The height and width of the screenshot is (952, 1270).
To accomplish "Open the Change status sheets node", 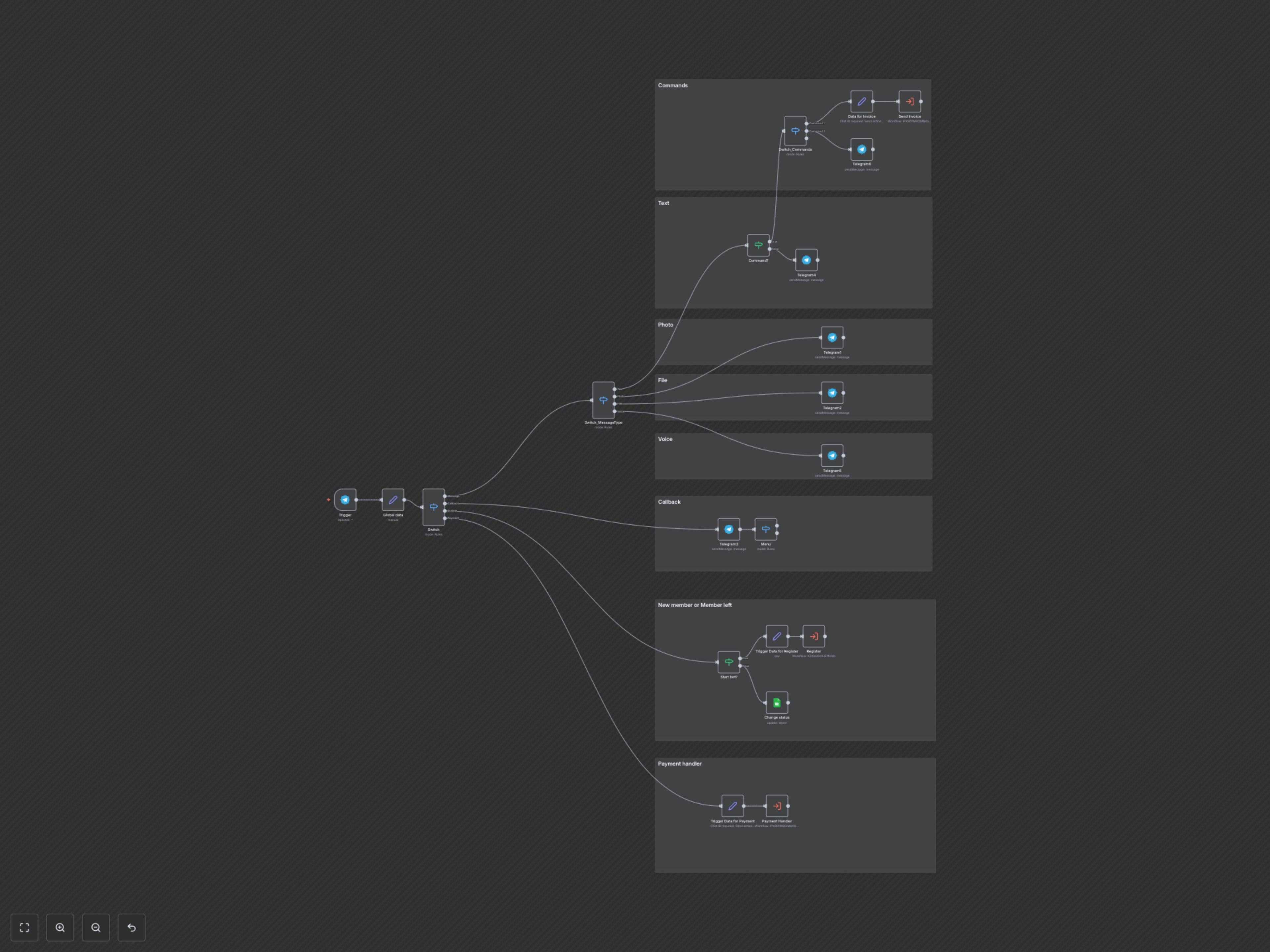I will (x=776, y=702).
